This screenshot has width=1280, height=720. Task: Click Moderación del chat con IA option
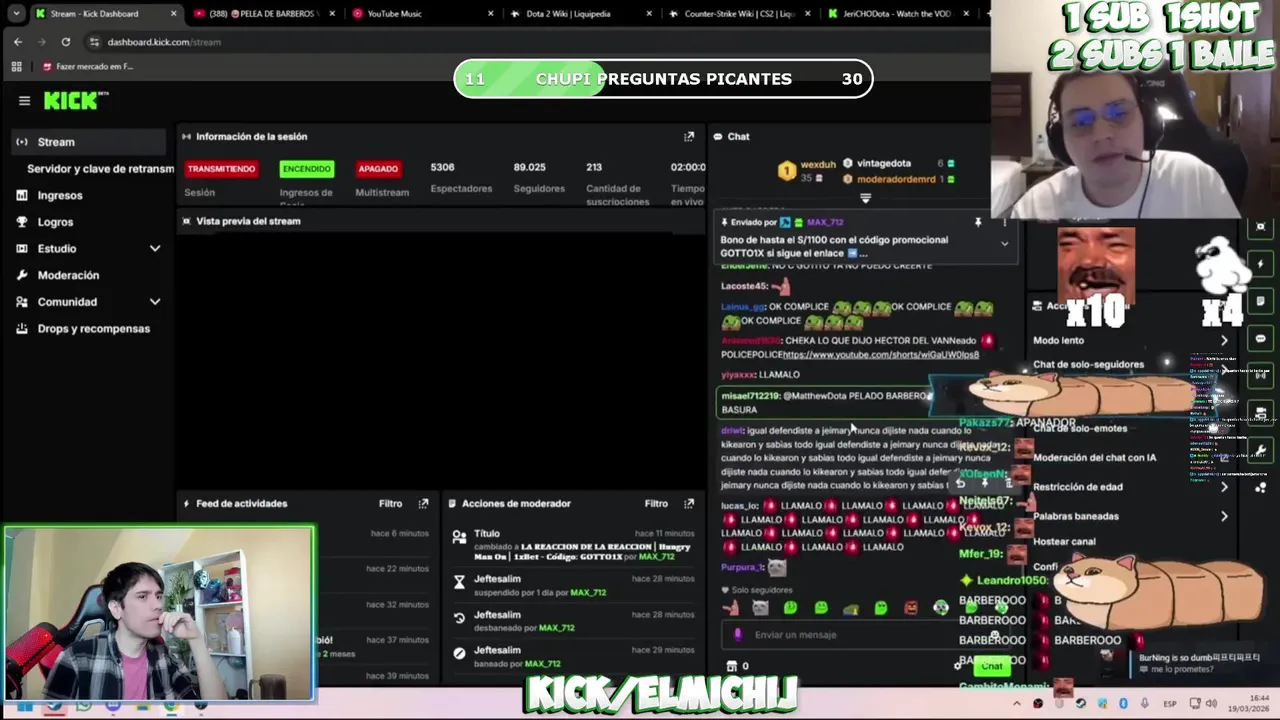click(x=1094, y=457)
